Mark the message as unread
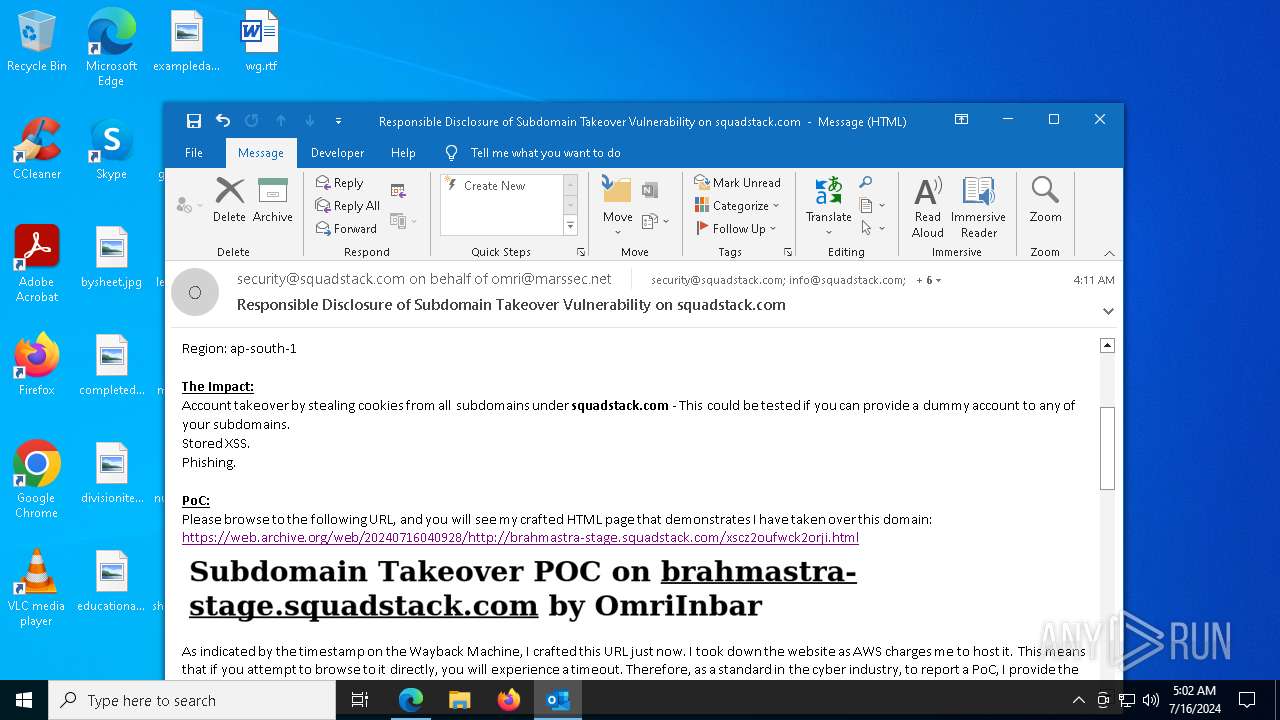This screenshot has width=1280, height=720. tap(738, 183)
